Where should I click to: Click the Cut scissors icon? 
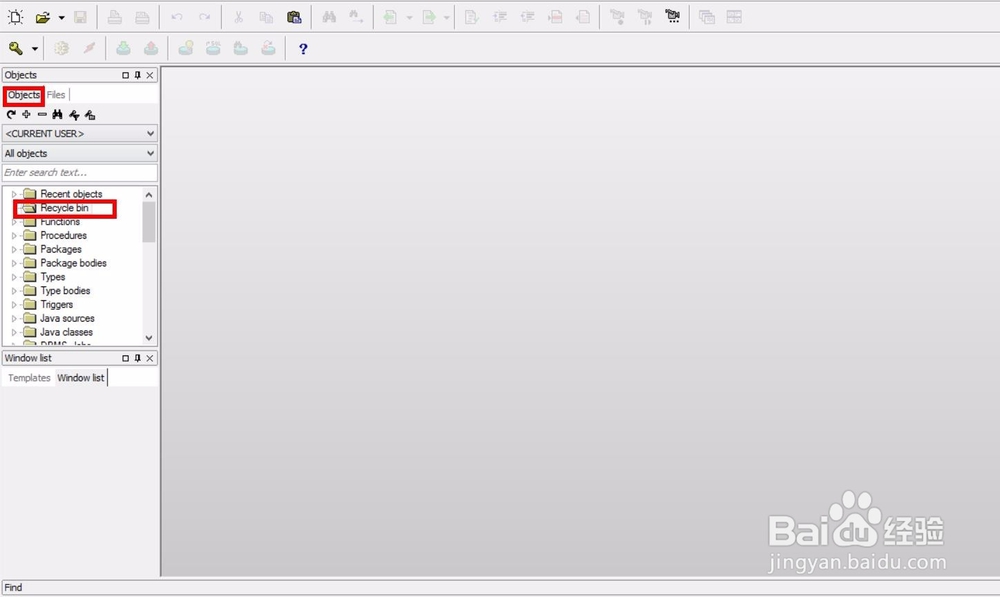(238, 15)
